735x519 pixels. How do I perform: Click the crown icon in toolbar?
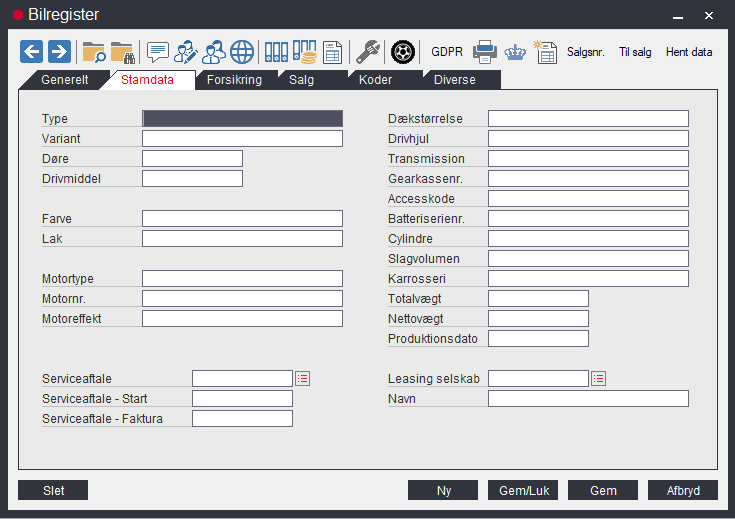(x=515, y=51)
